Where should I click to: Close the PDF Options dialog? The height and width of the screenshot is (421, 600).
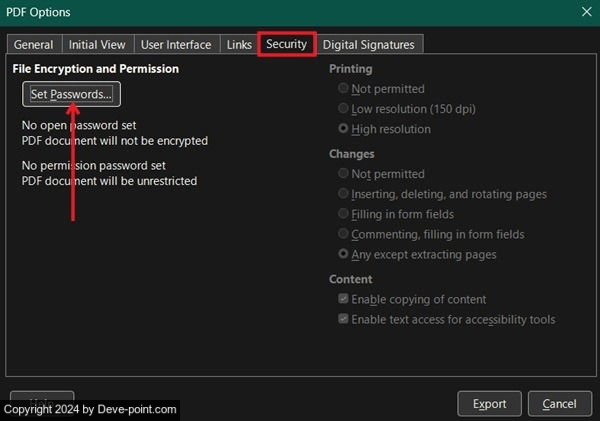(586, 12)
